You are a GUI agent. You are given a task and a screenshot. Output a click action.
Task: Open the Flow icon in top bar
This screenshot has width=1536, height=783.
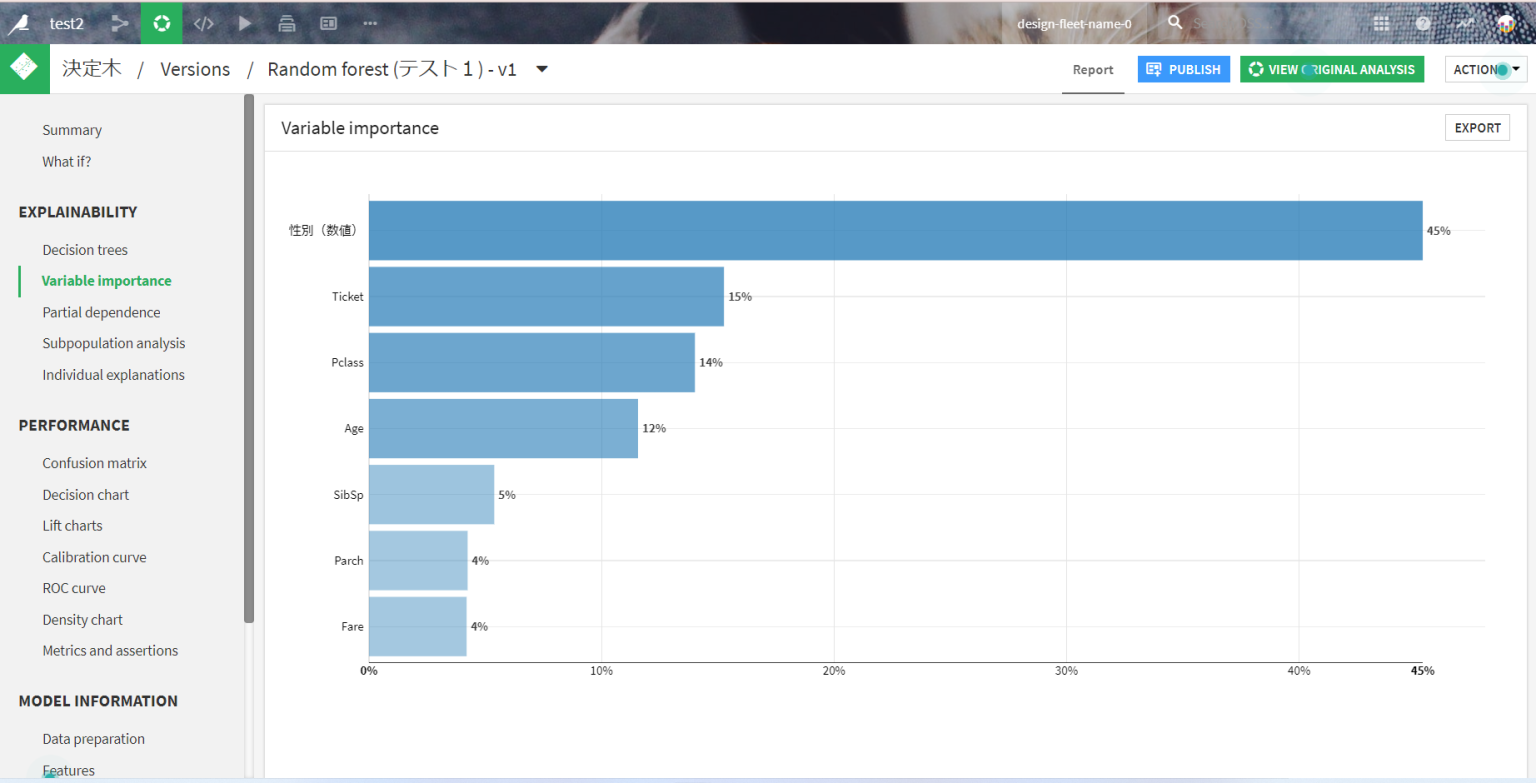coord(120,23)
